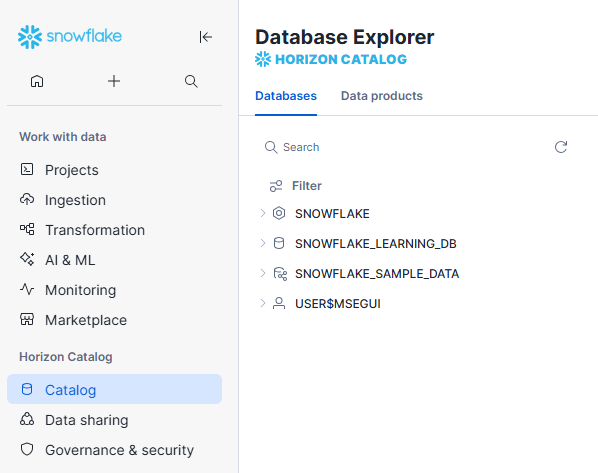Switch to the Data products tab
This screenshot has width=598, height=473.
point(381,96)
